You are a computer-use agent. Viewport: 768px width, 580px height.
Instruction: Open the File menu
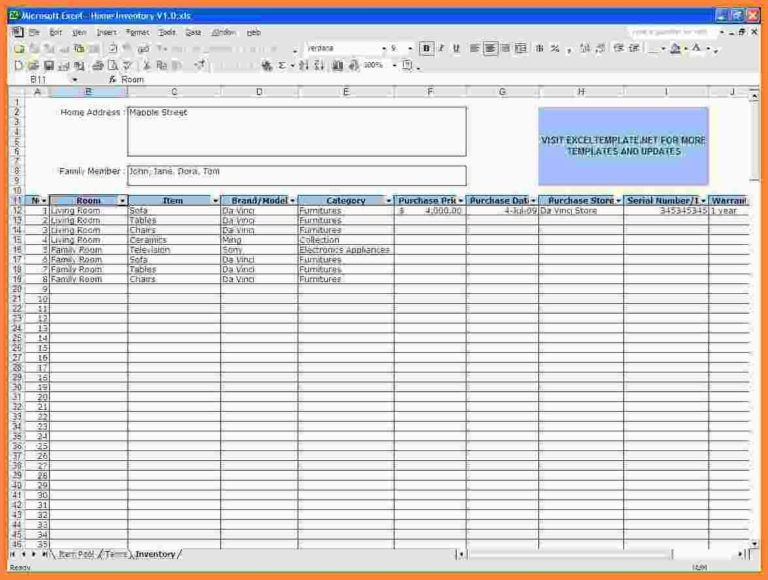[34, 32]
